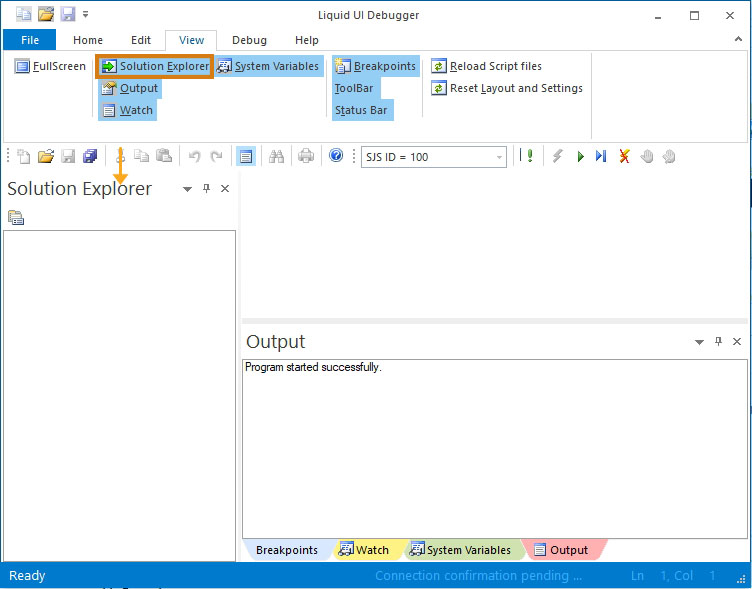Screen dimensions: 752x589
Task: Collapse the ribbon with the chevron
Action: click(738, 39)
